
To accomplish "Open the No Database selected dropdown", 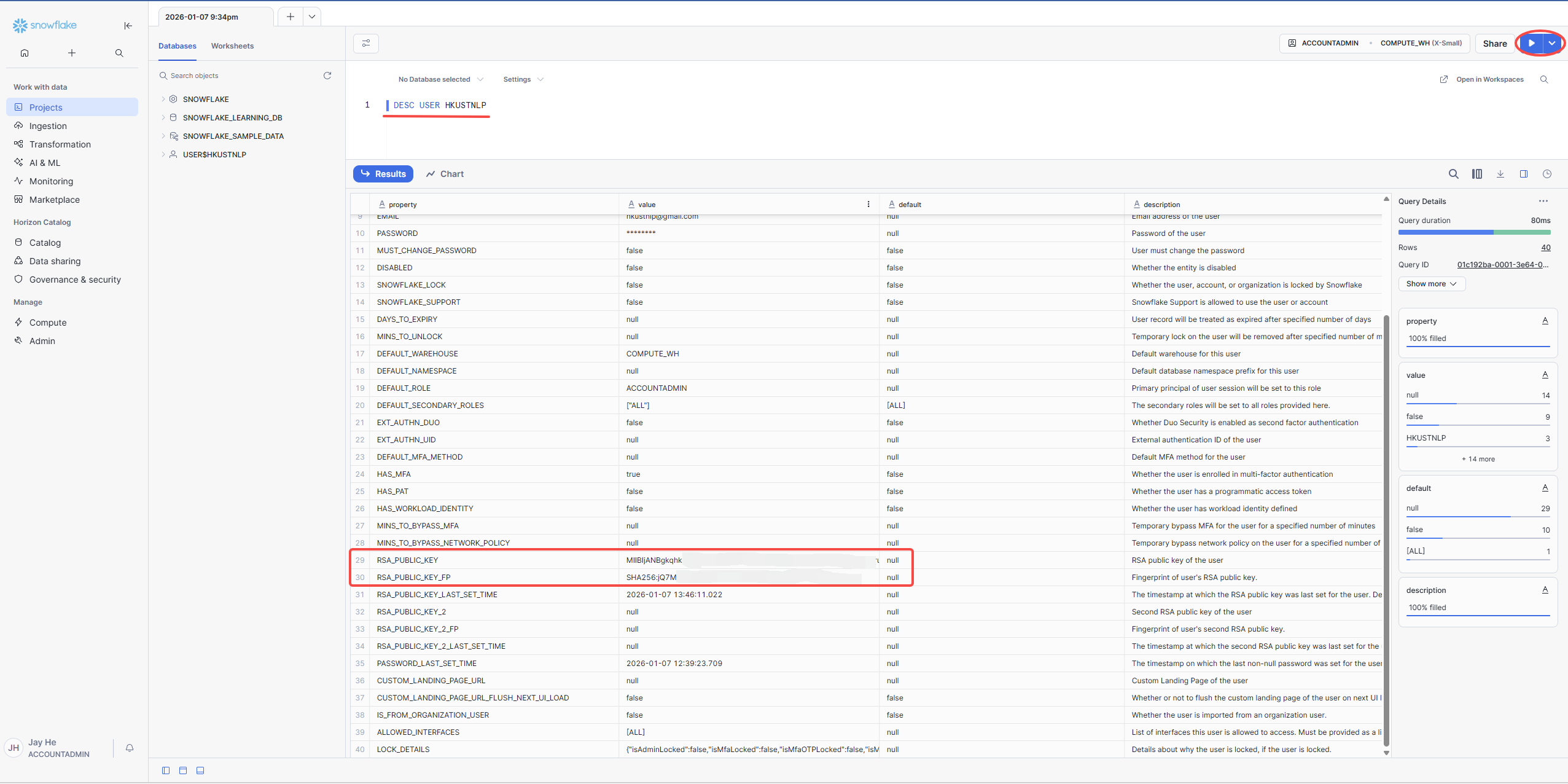I will tap(441, 79).
